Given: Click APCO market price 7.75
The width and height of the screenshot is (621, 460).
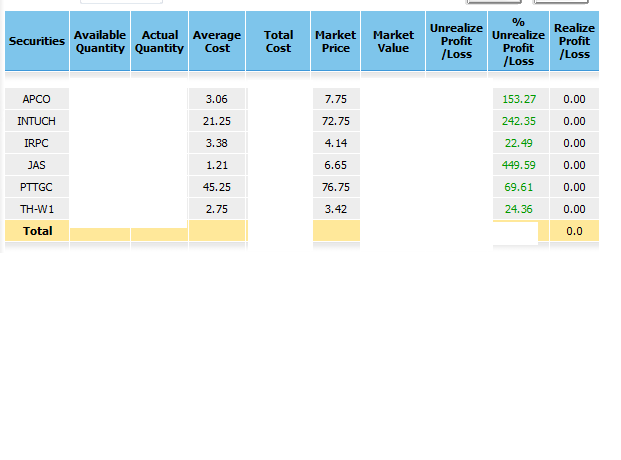Looking at the screenshot, I should pos(336,99).
